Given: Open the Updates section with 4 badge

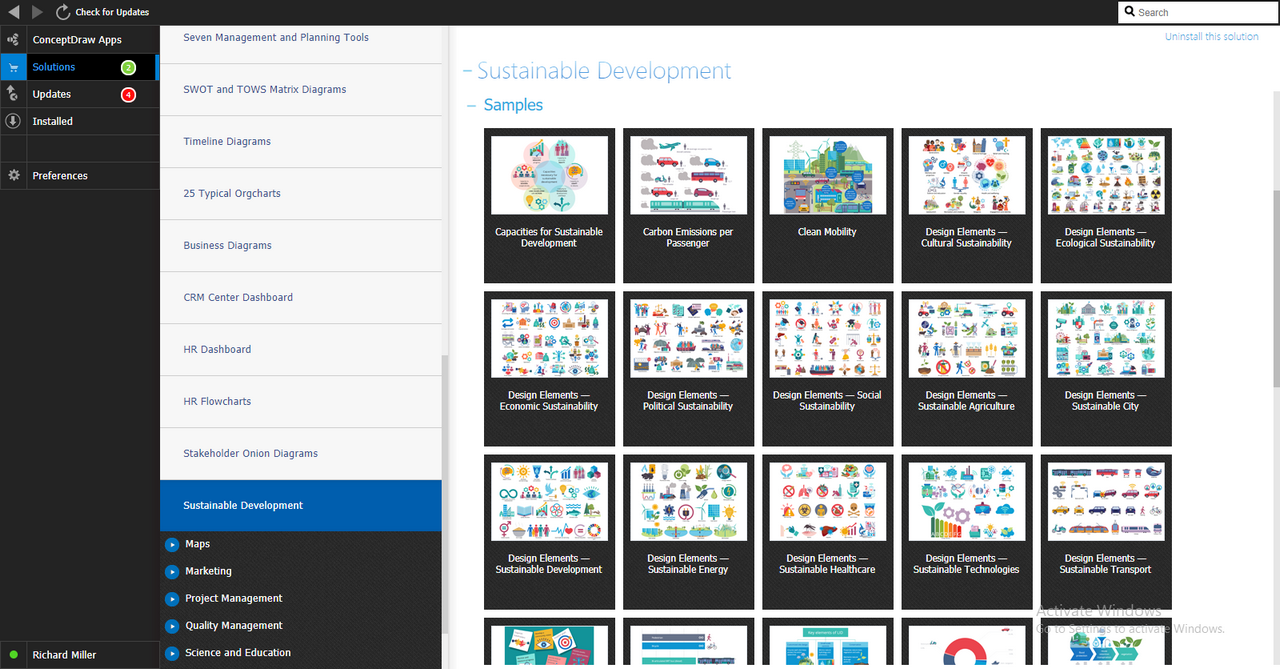Looking at the screenshot, I should coord(52,94).
